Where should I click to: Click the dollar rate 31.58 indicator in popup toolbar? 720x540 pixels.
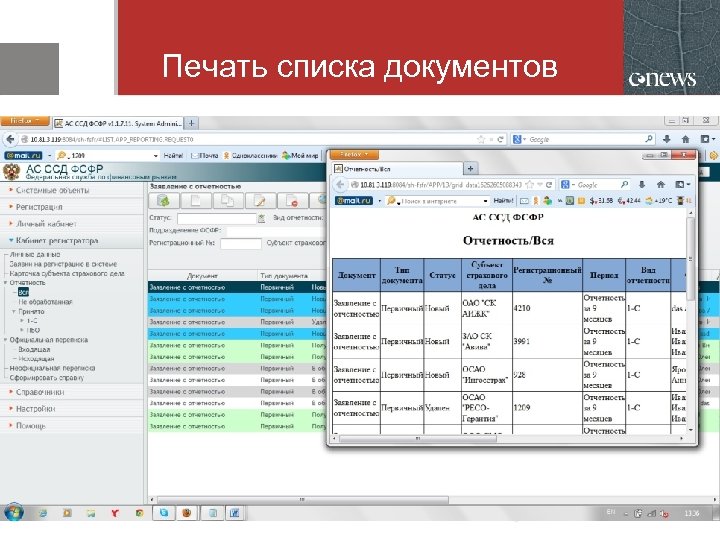(602, 201)
